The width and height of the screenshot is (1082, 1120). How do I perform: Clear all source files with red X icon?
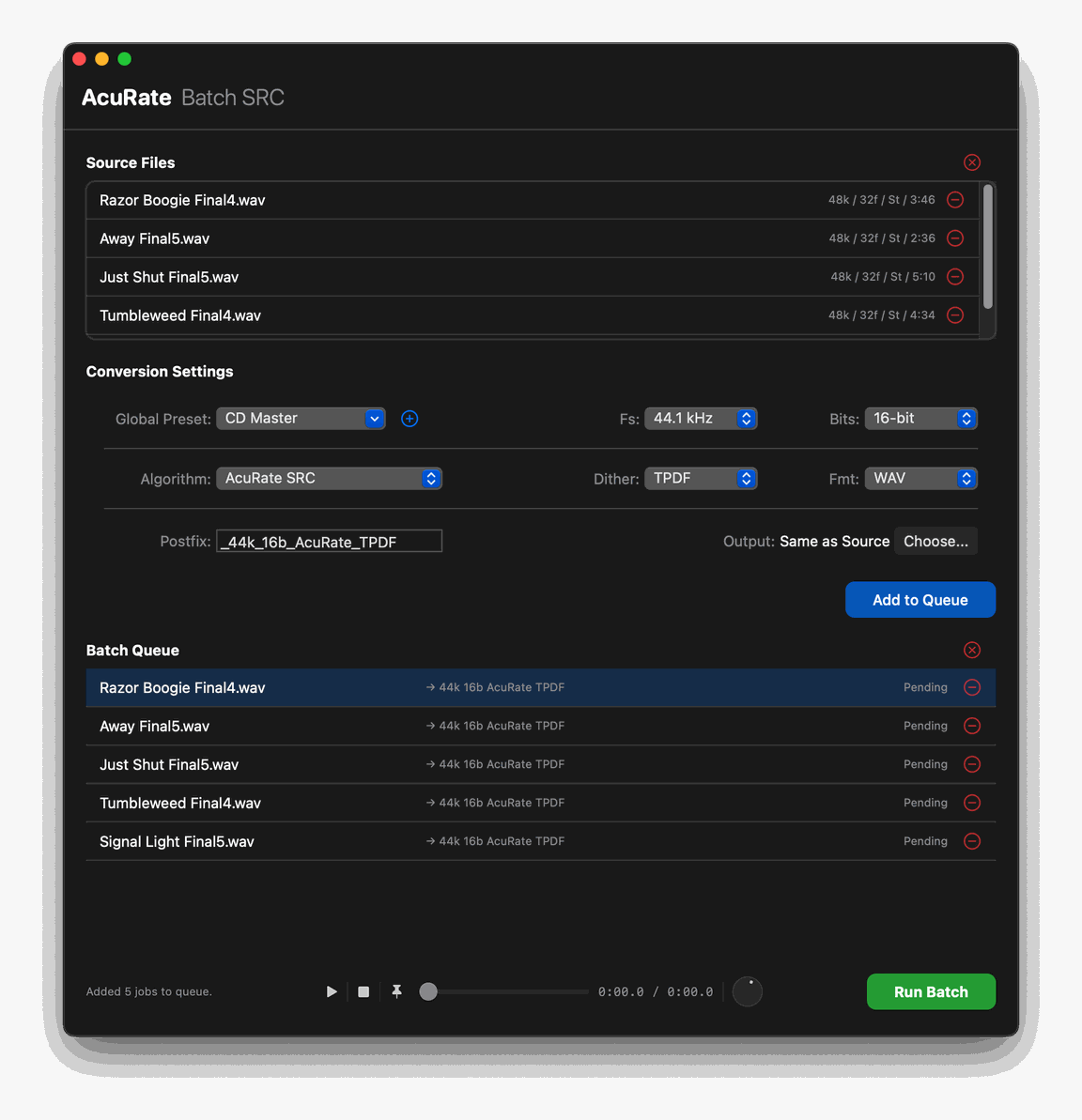tap(972, 162)
